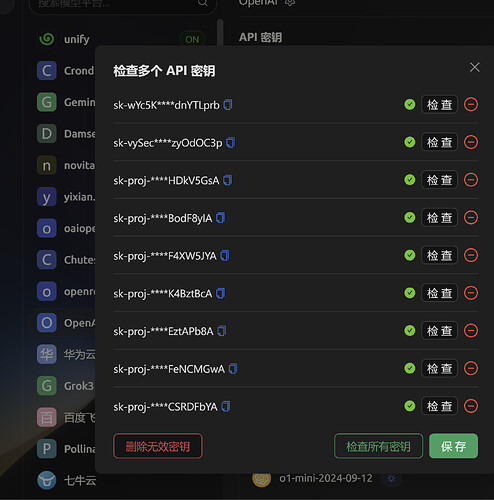Check the key ending HDkV5GsA
Viewport: 494px width, 500px height.
tap(439, 180)
